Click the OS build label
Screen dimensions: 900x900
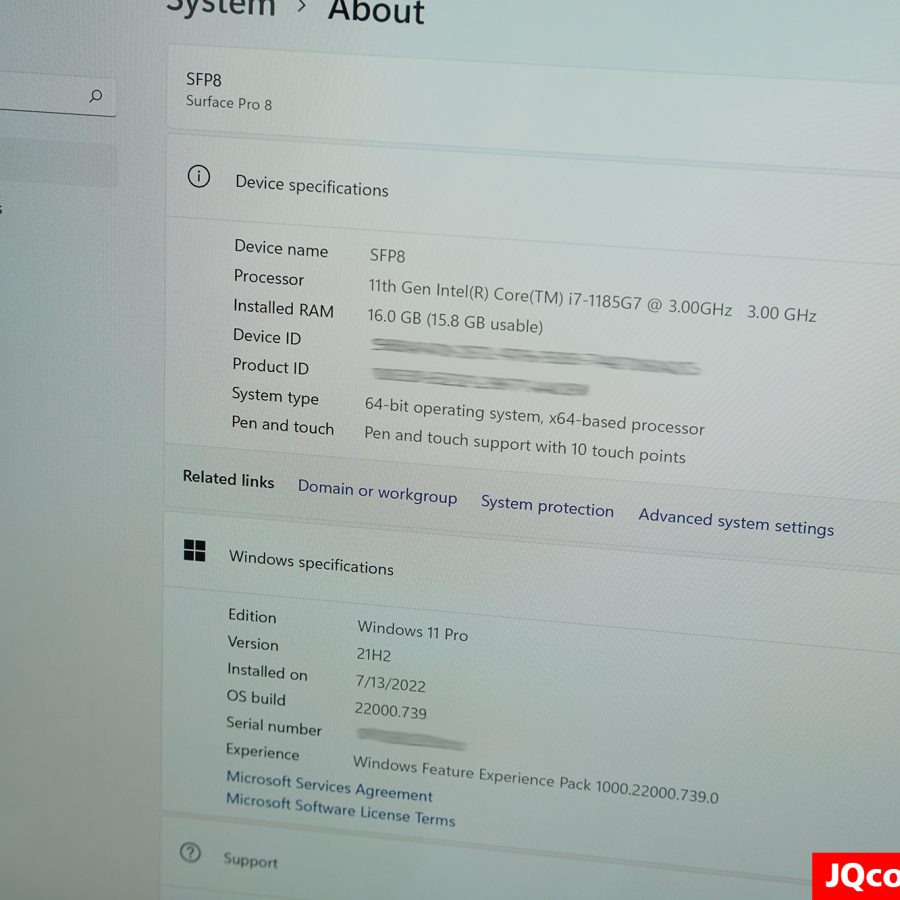coord(256,697)
